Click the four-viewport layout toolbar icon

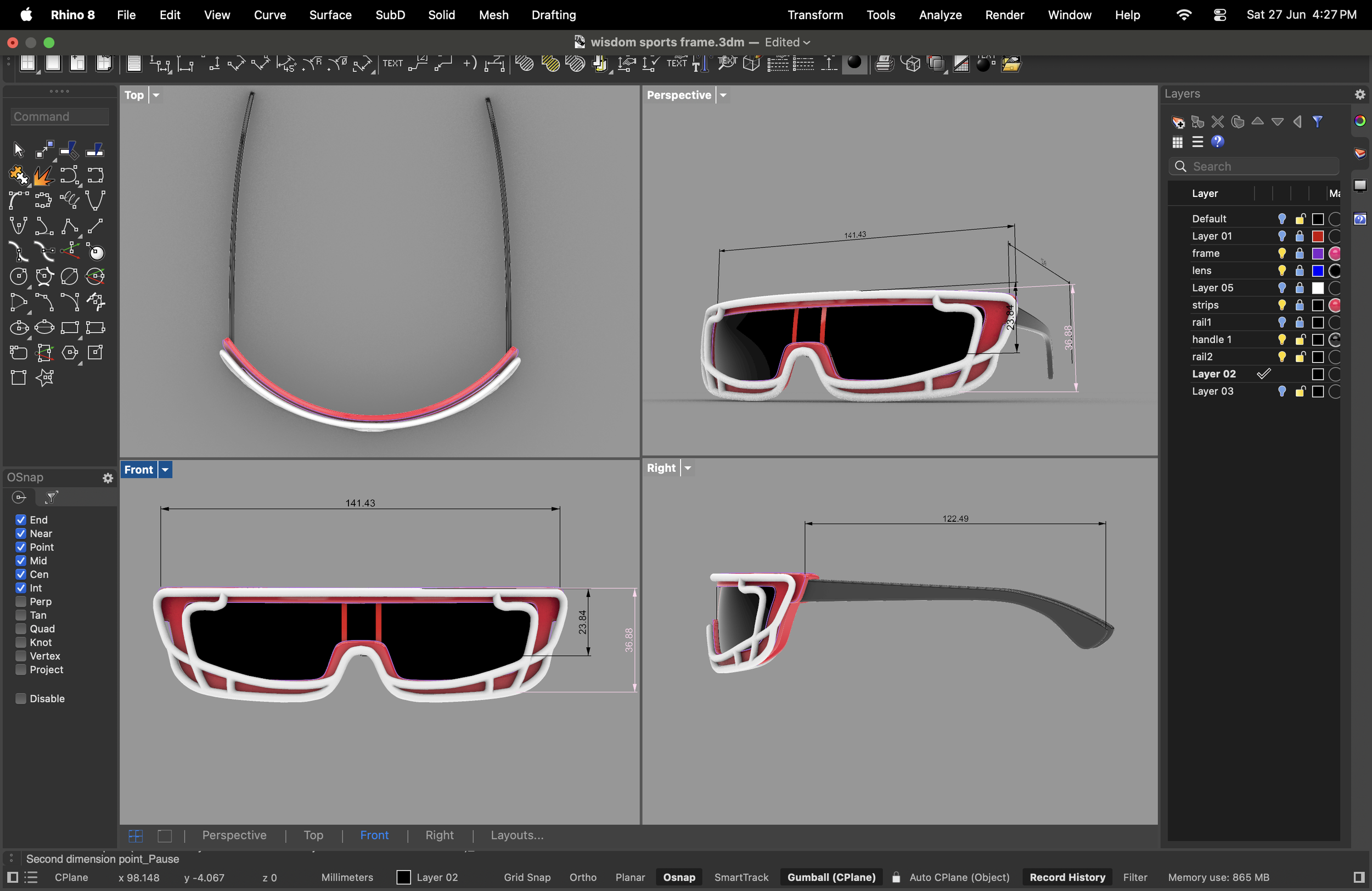[x=27, y=64]
